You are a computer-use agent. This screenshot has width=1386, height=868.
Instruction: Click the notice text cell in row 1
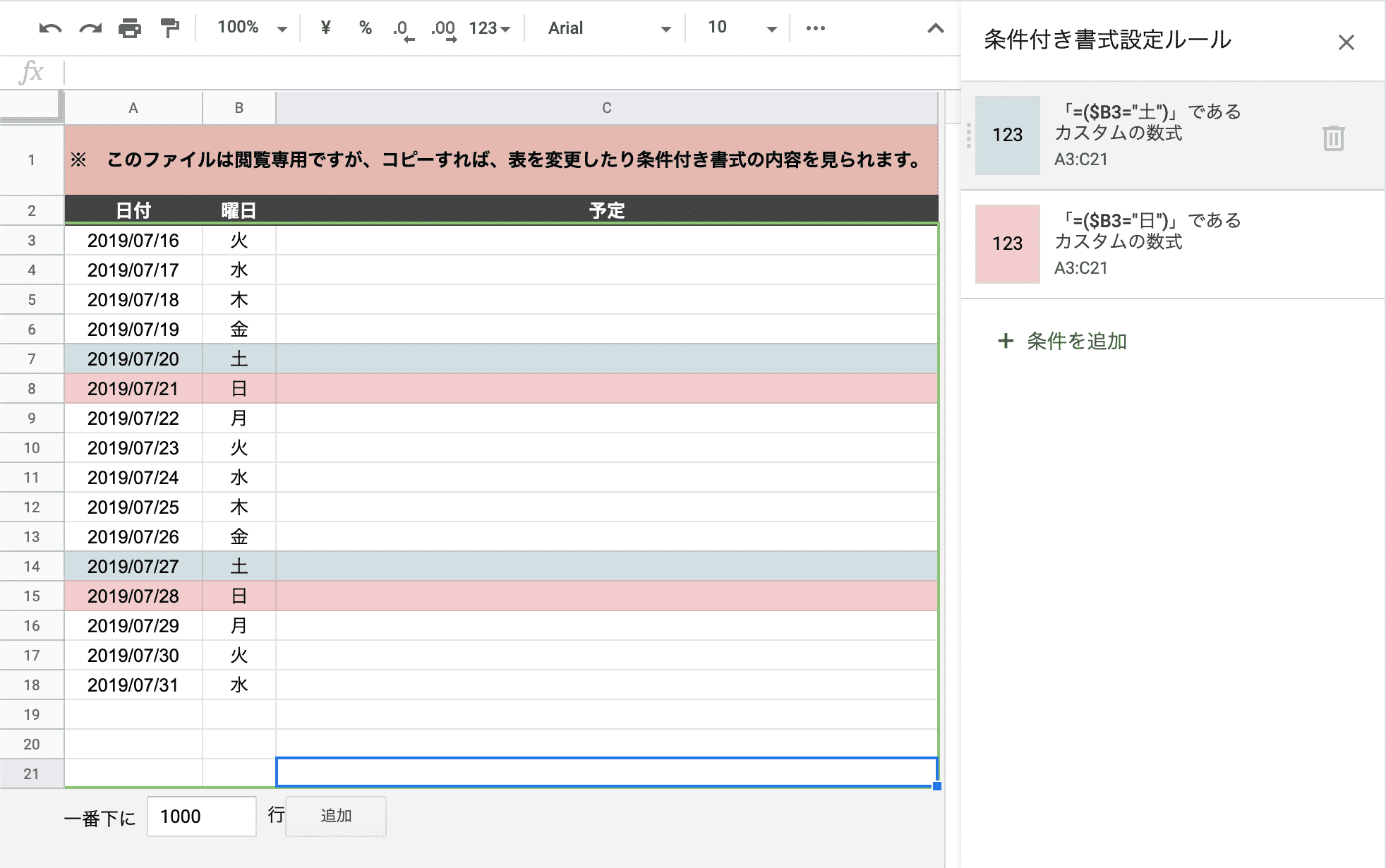coord(501,160)
